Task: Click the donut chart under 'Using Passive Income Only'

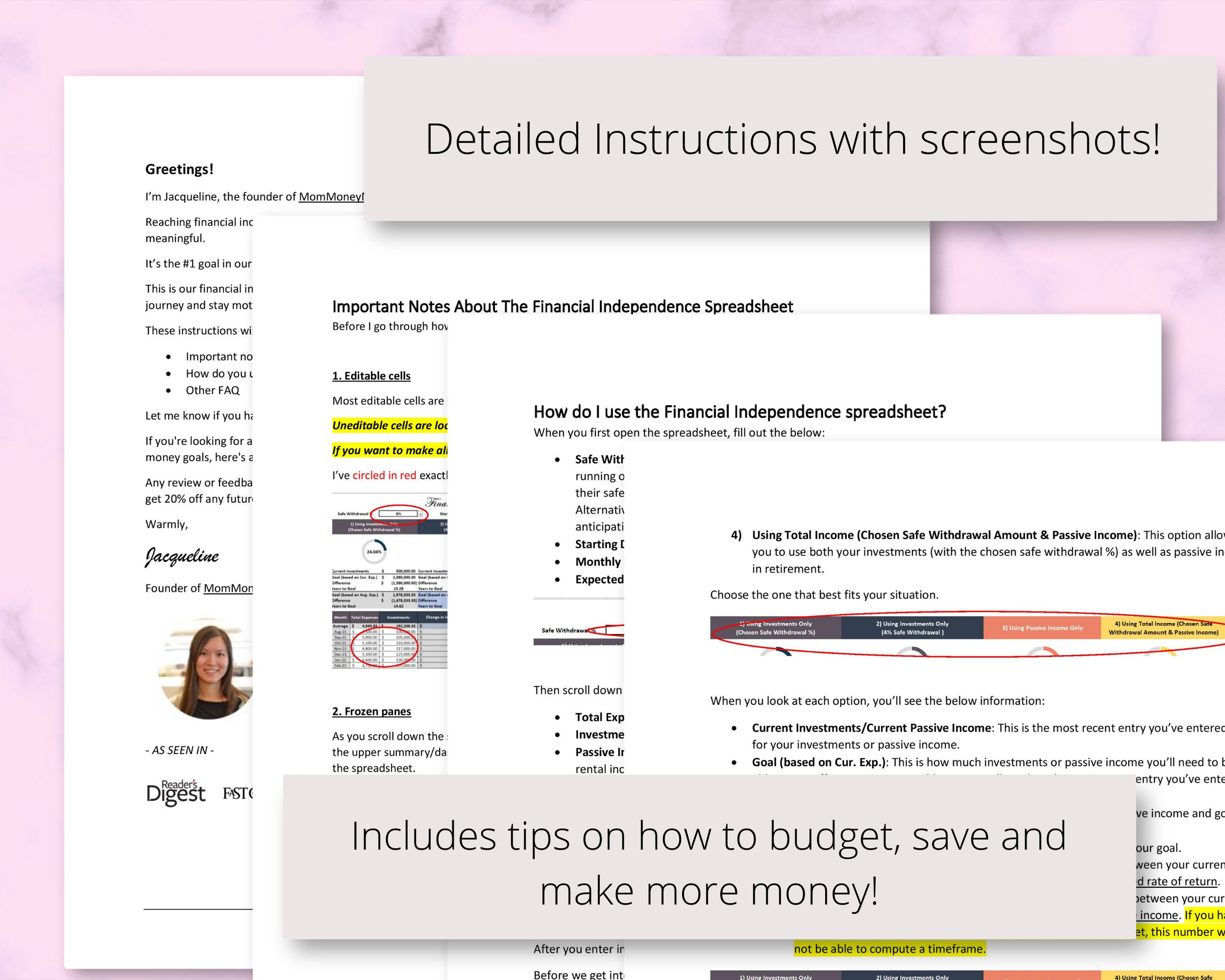Action: [x=1043, y=652]
